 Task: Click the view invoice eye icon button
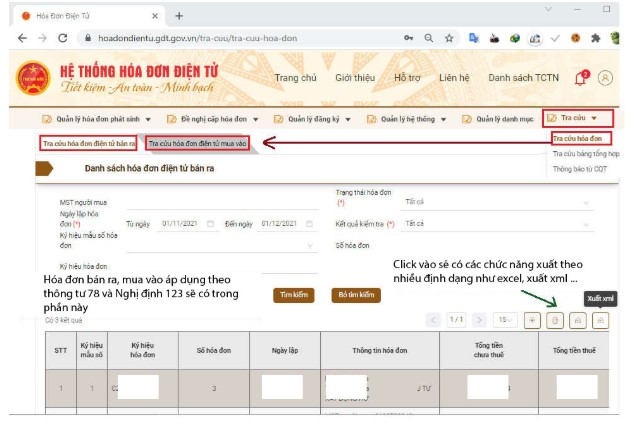[x=532, y=321]
